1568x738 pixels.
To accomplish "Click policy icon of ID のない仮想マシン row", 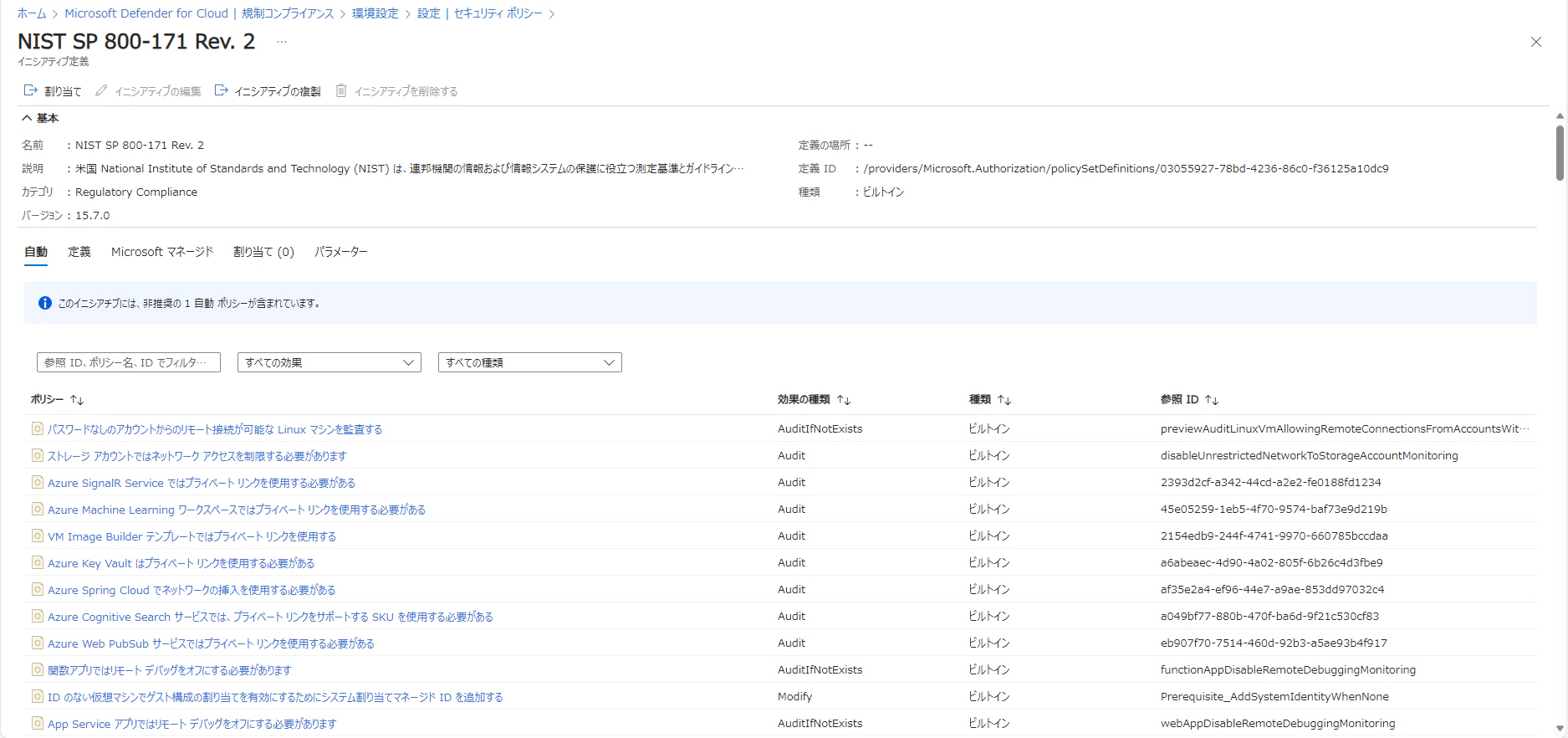I will (x=38, y=696).
